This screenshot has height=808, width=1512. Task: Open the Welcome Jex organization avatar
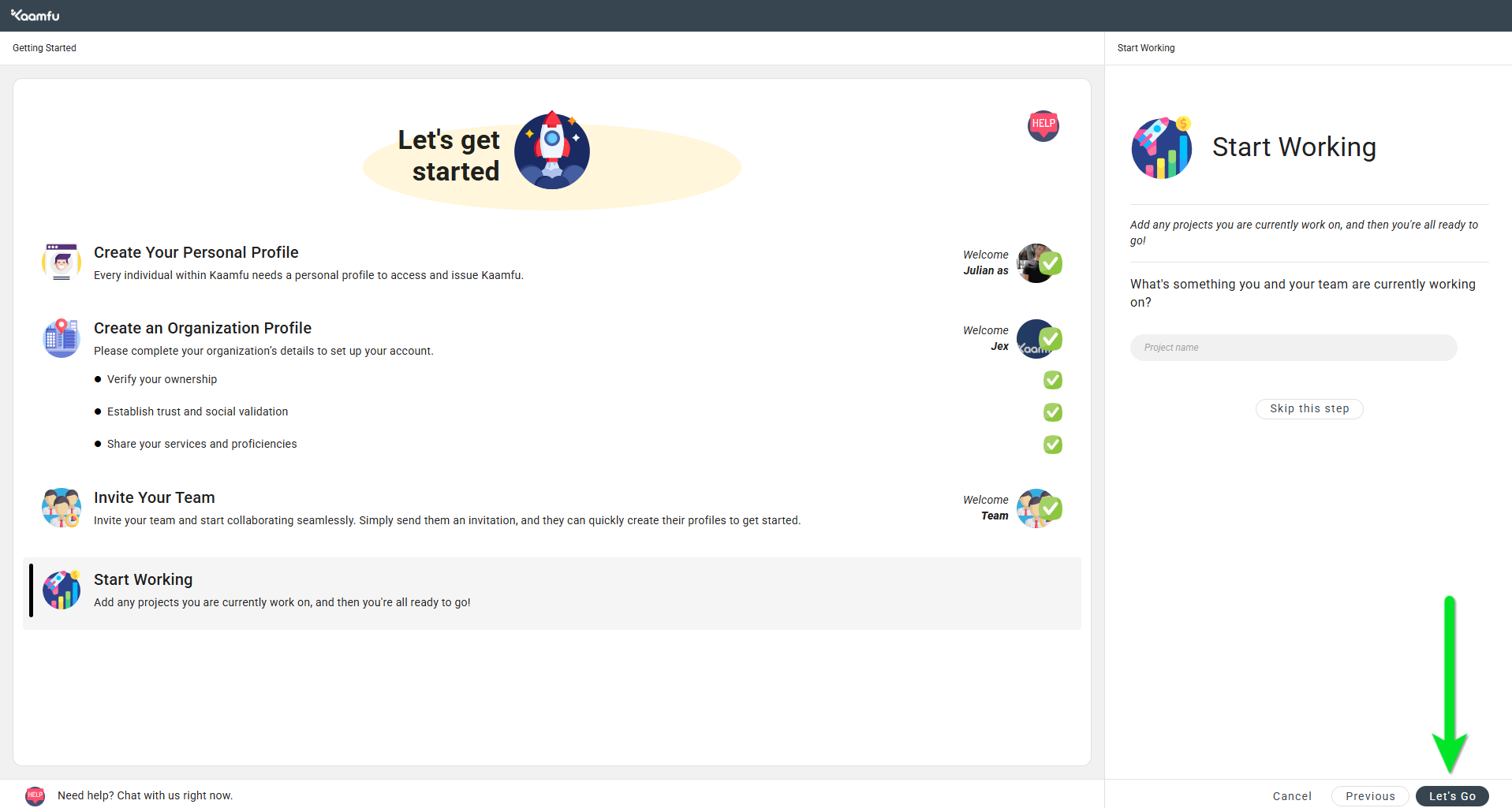(x=1034, y=339)
